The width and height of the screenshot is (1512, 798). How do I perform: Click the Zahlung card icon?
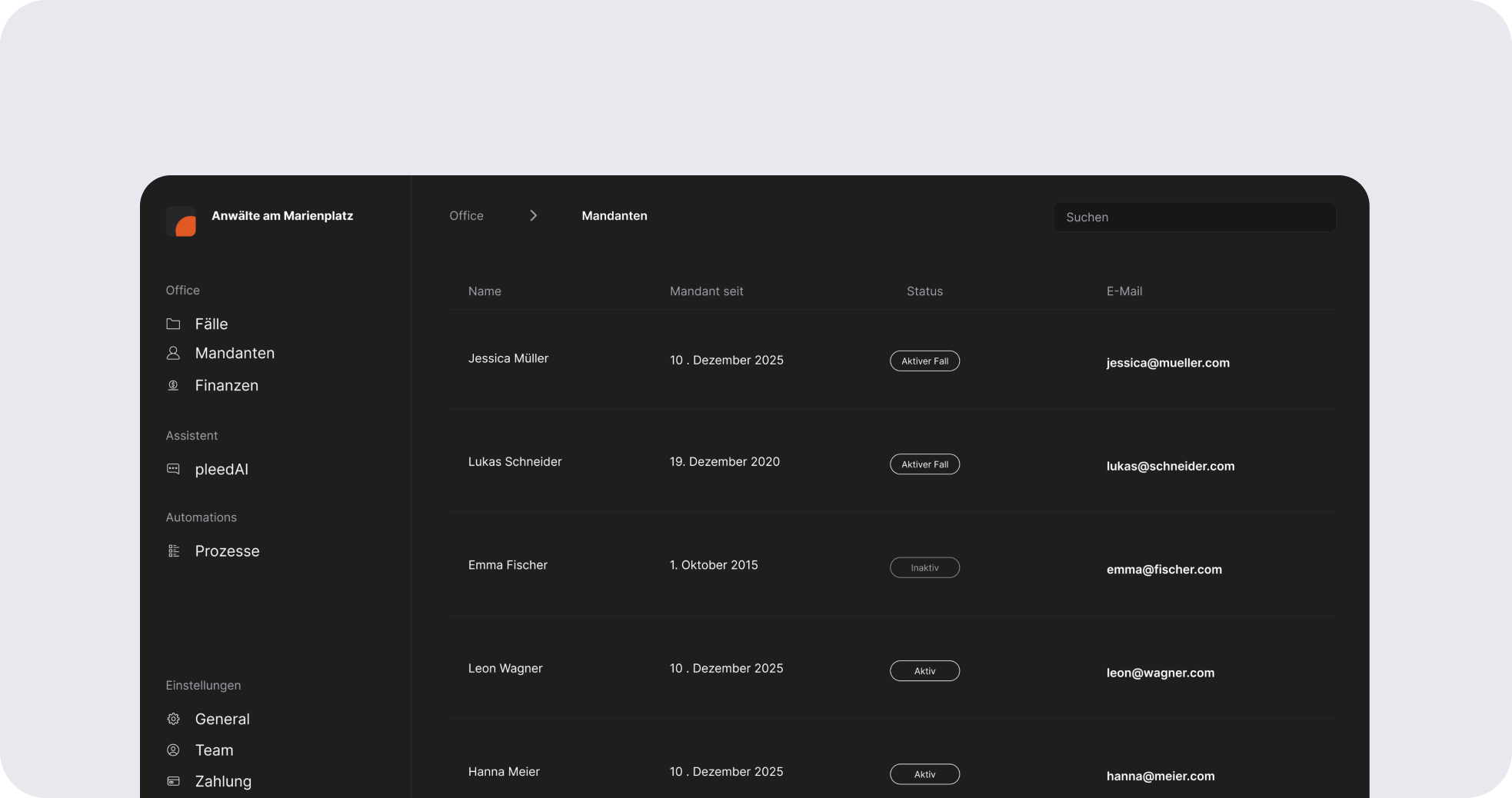pyautogui.click(x=173, y=781)
